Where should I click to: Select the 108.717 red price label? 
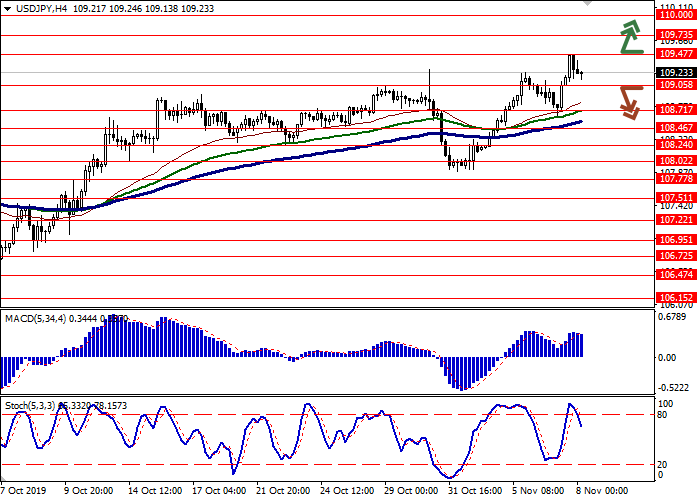[677, 109]
